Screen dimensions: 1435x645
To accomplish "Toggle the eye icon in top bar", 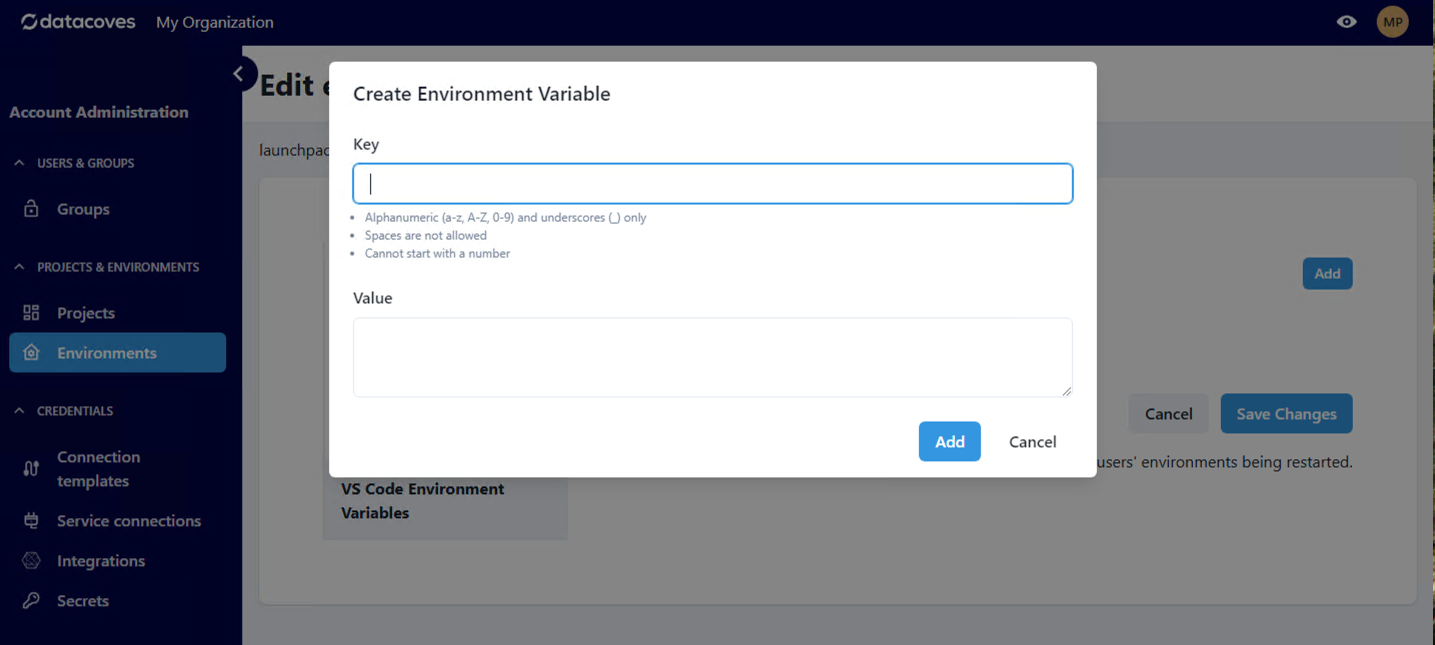I will pos(1347,22).
